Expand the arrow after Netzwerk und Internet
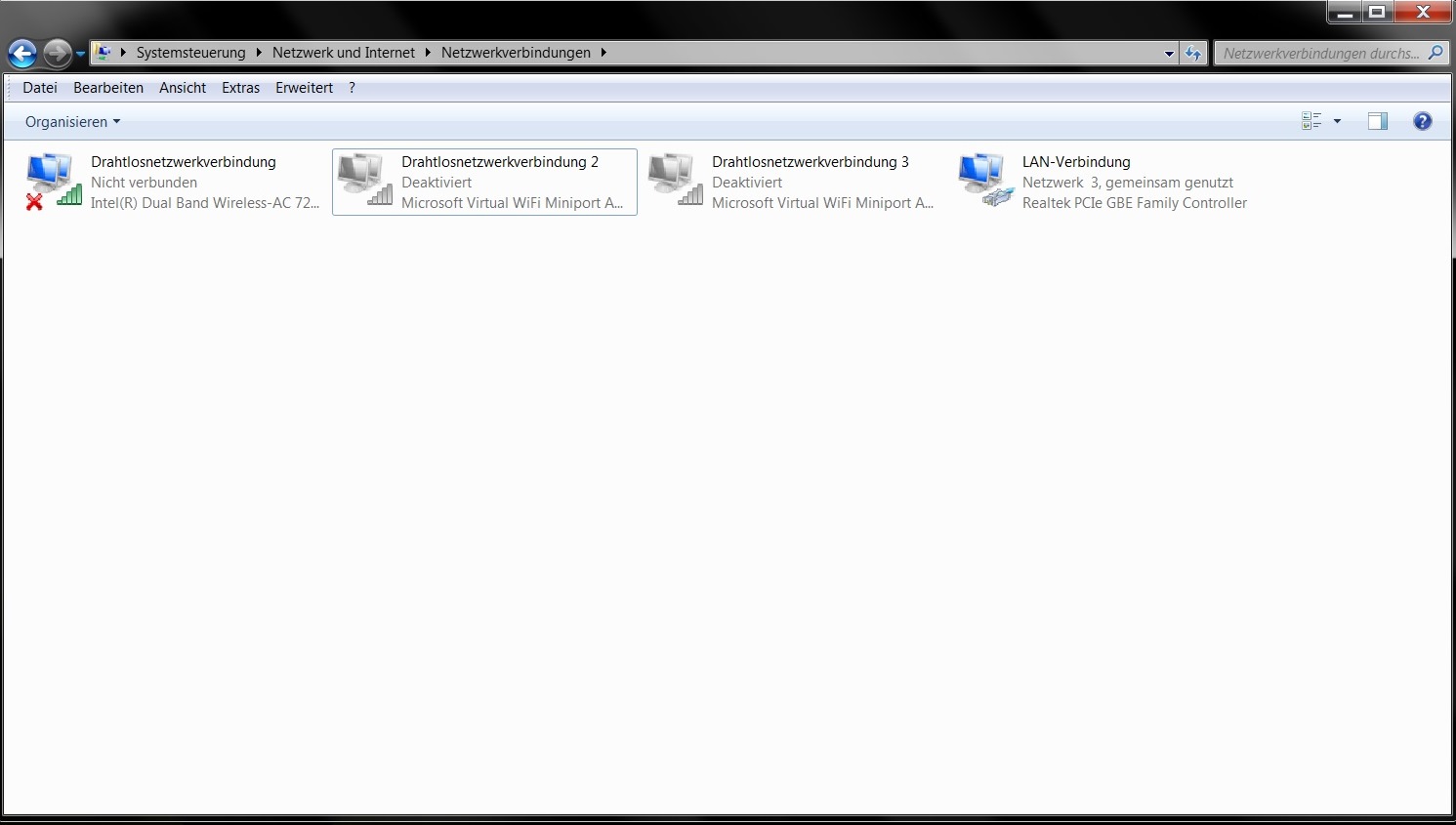Image resolution: width=1456 pixels, height=825 pixels. [x=428, y=53]
